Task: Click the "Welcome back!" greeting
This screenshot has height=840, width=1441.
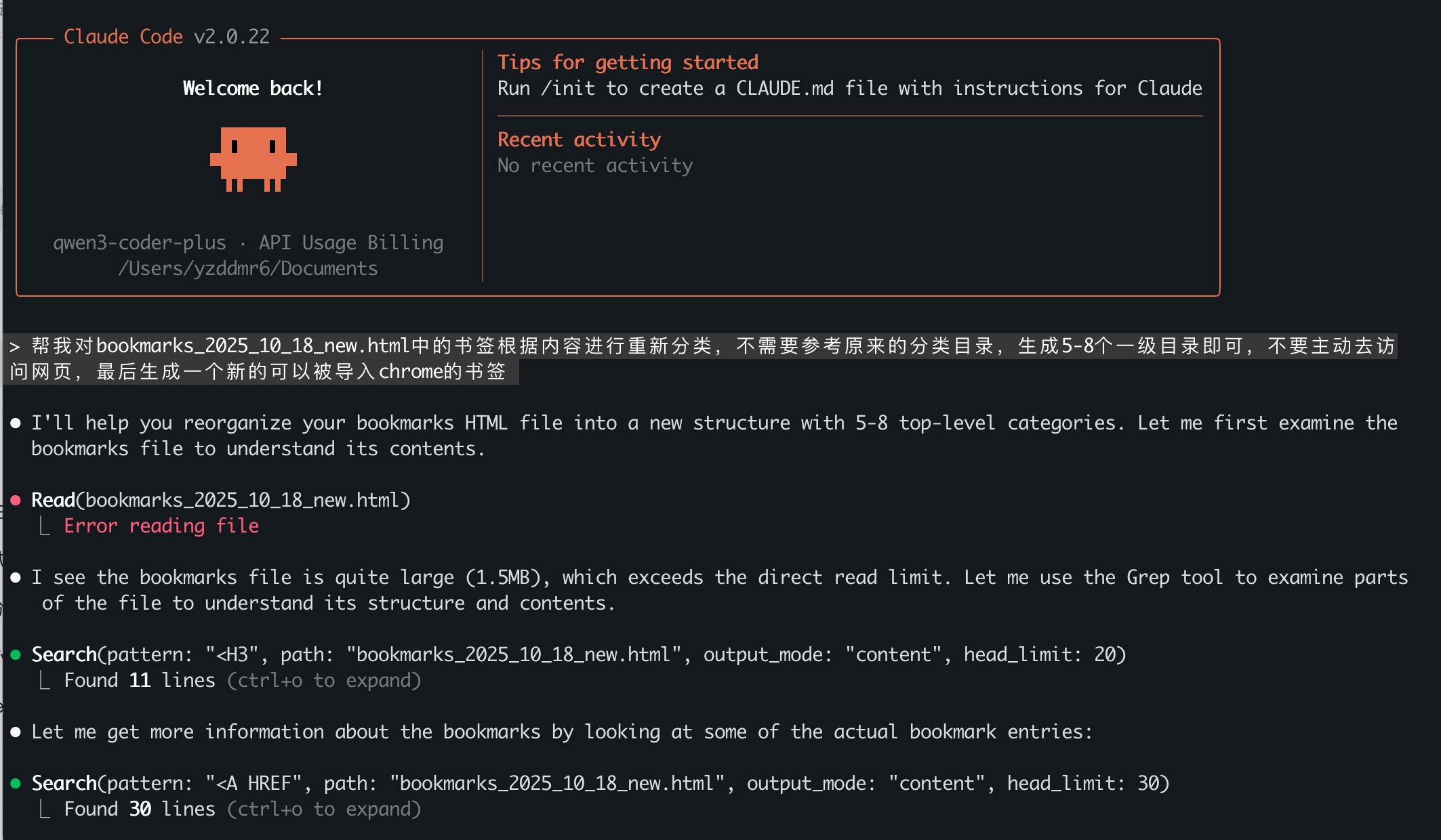Action: (253, 89)
